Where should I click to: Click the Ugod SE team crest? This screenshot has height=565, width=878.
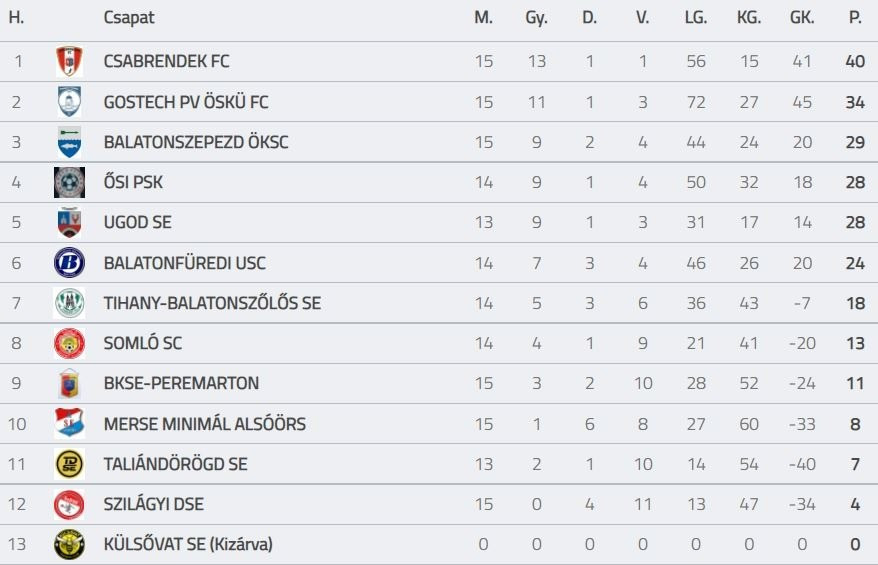point(69,223)
